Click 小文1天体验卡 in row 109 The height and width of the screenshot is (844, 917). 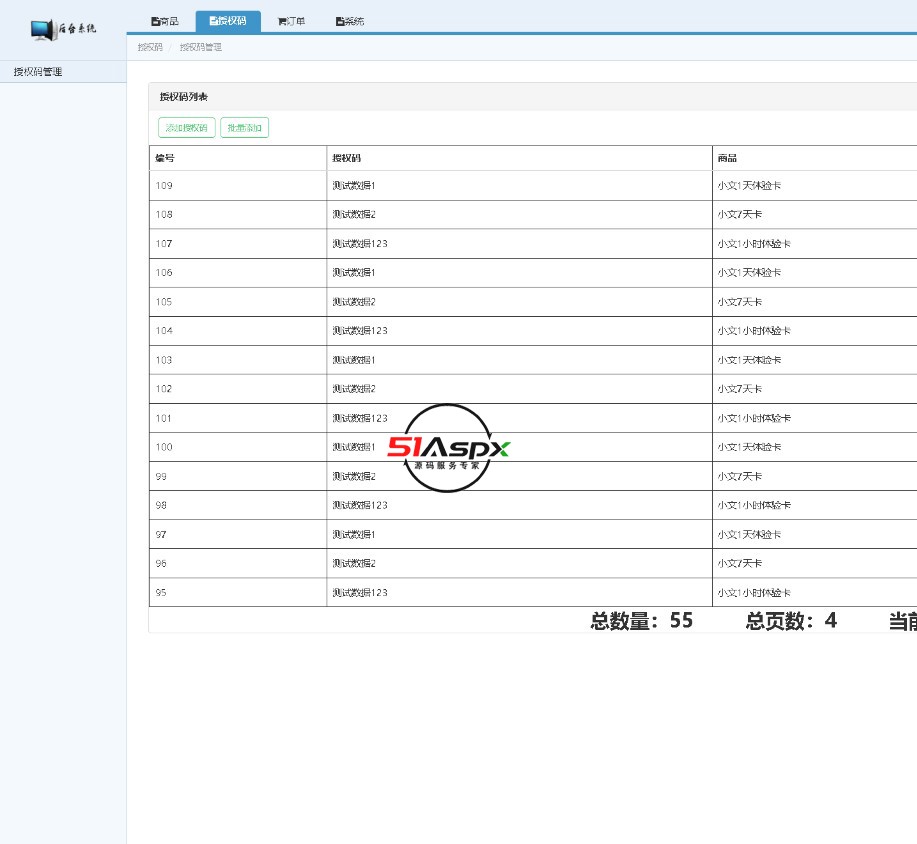[749, 185]
